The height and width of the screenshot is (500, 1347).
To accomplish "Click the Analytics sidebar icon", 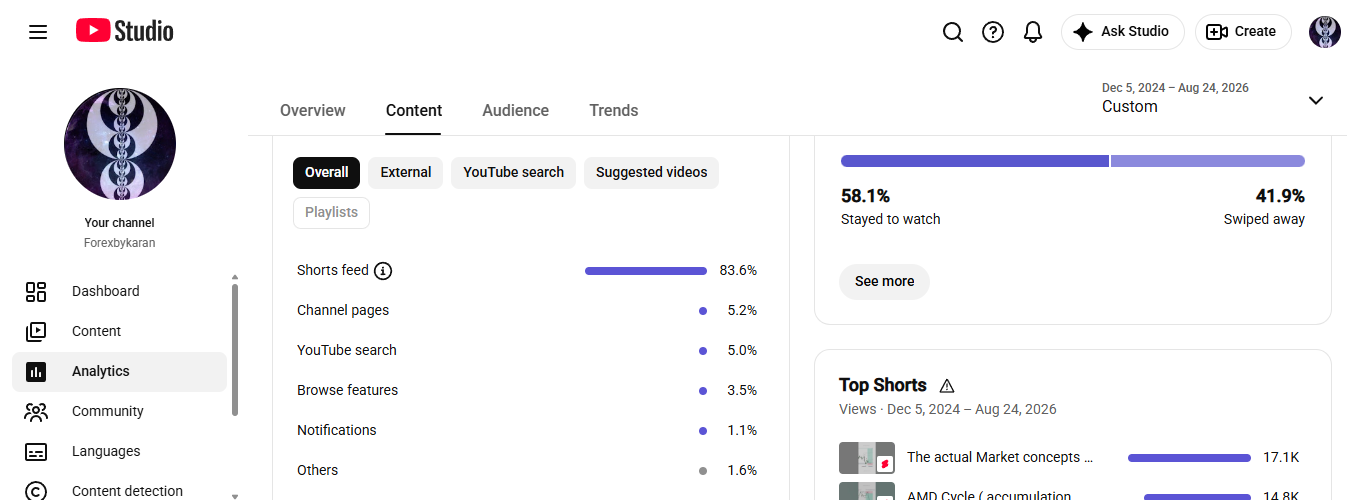I will 36,371.
